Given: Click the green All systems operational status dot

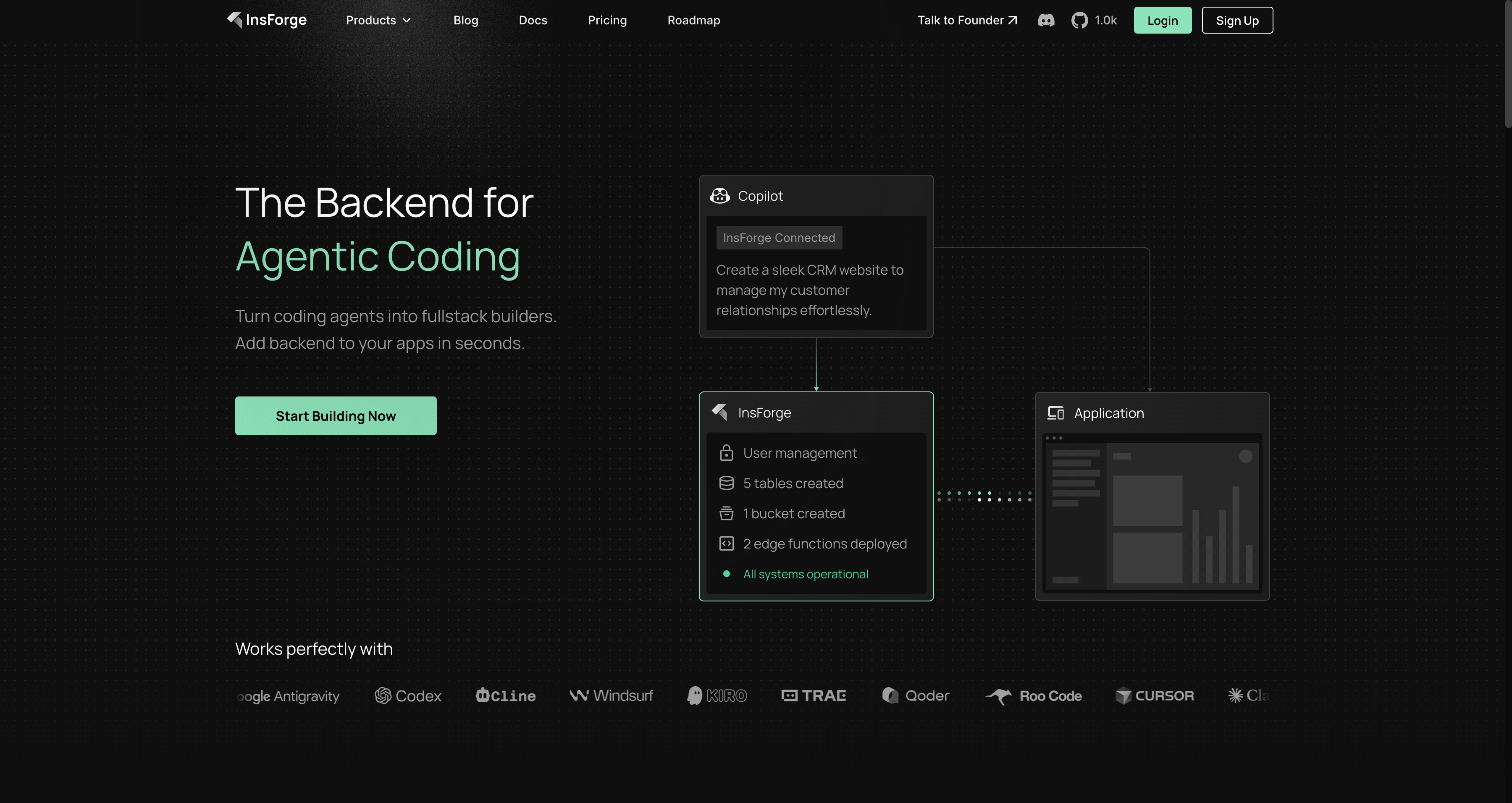Looking at the screenshot, I should coord(727,574).
